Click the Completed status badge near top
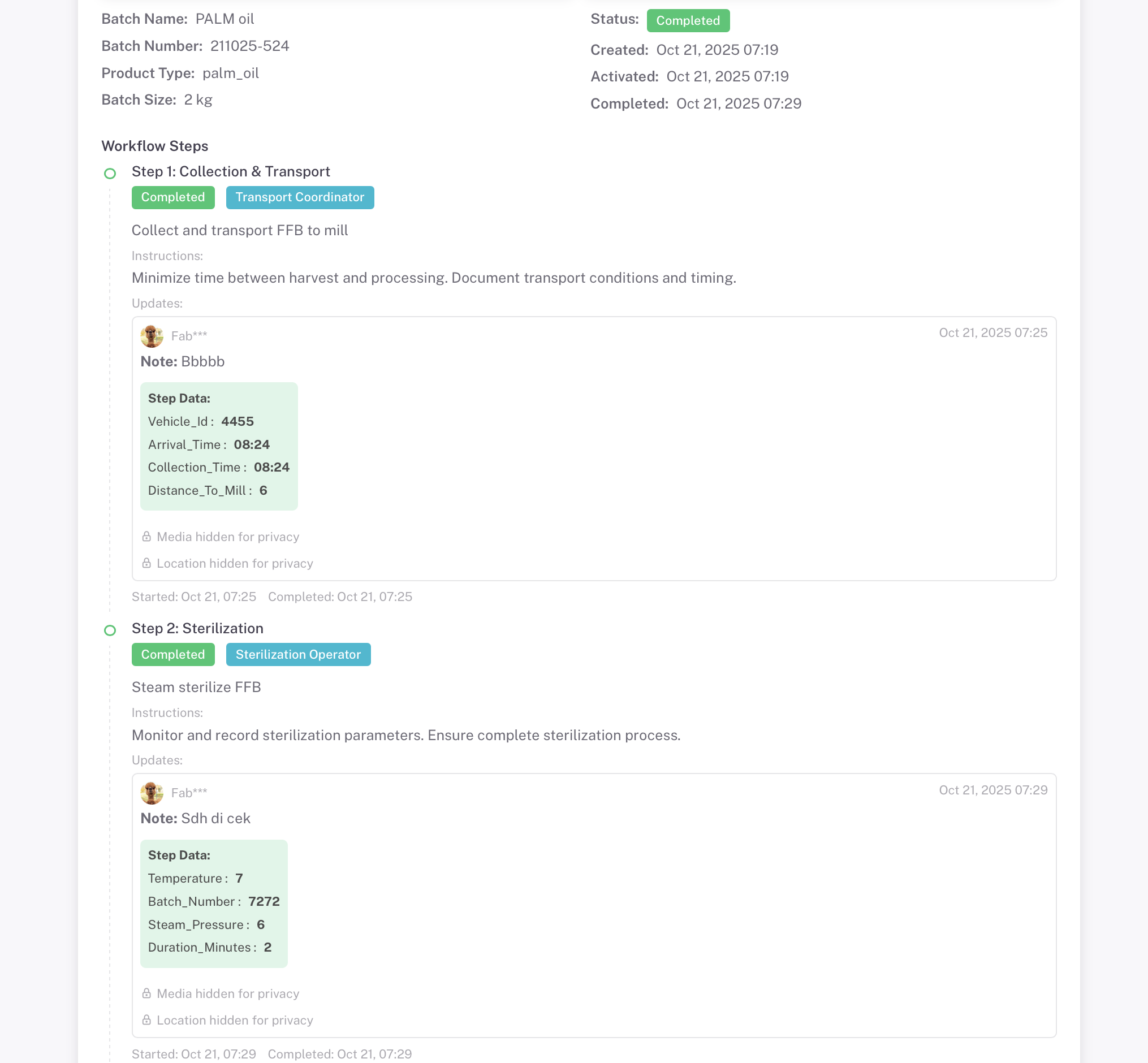 click(688, 20)
